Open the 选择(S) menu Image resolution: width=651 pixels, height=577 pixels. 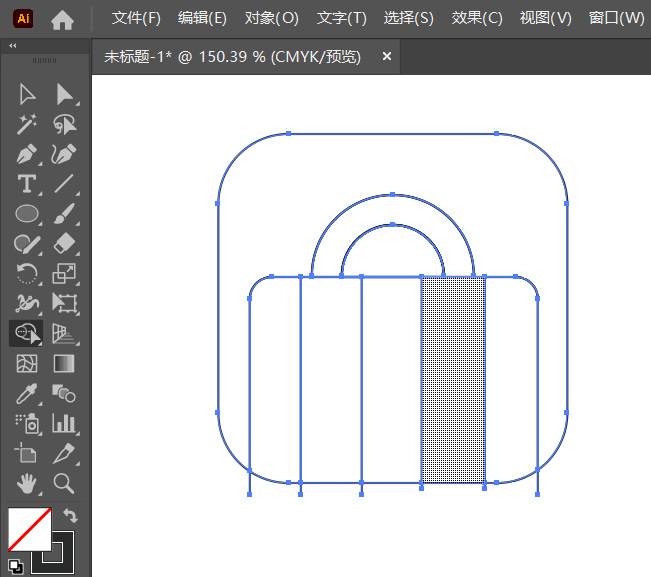[409, 18]
